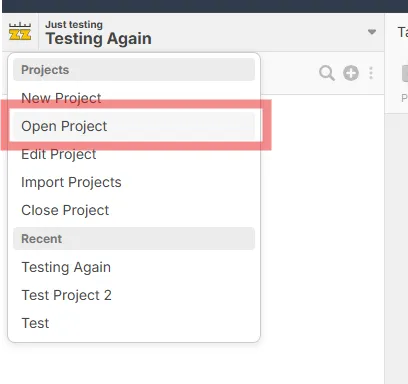Open the recent project named Test

[x=35, y=323]
